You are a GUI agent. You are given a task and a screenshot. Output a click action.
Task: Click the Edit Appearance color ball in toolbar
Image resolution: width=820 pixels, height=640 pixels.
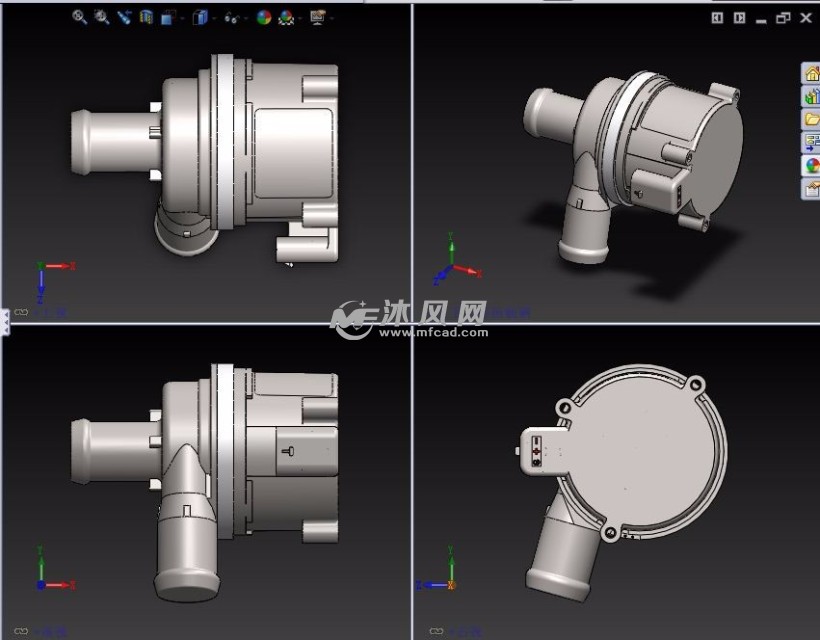point(264,17)
